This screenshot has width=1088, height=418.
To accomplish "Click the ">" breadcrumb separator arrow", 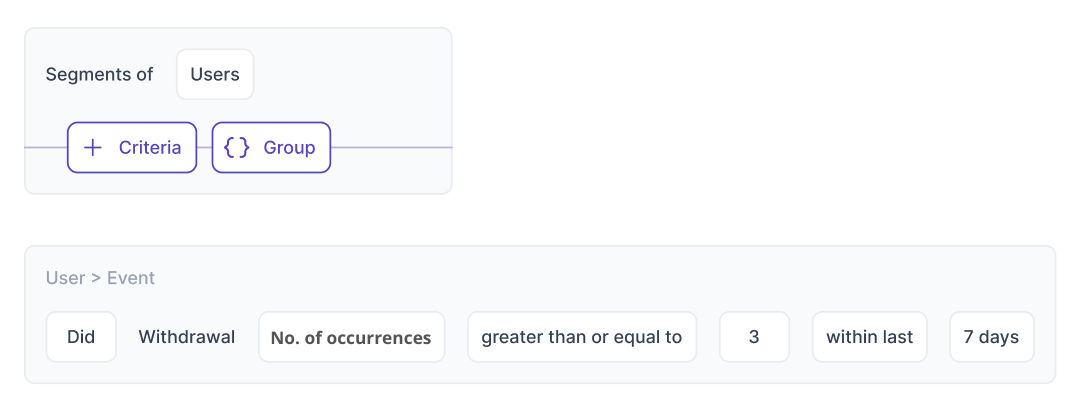I will pyautogui.click(x=96, y=278).
